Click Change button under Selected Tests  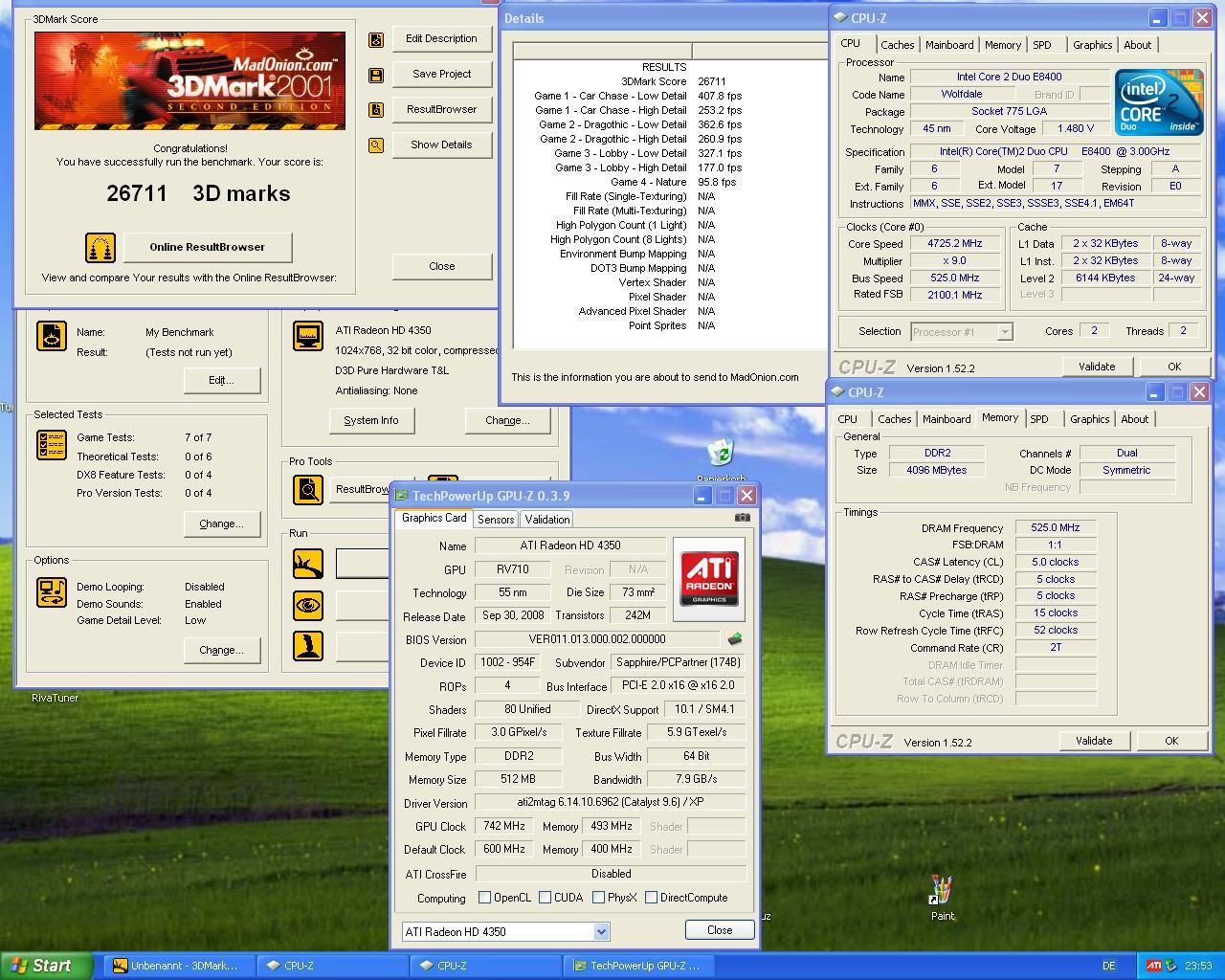click(x=221, y=523)
